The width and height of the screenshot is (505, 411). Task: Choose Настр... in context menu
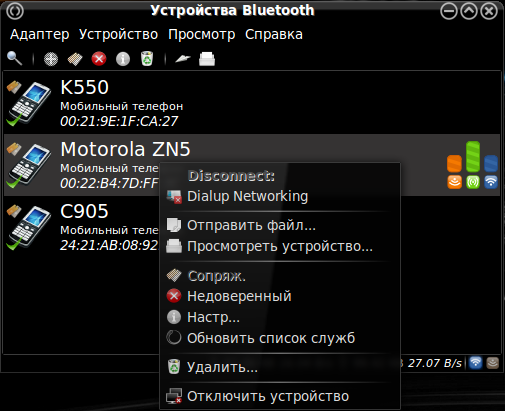tap(280, 317)
